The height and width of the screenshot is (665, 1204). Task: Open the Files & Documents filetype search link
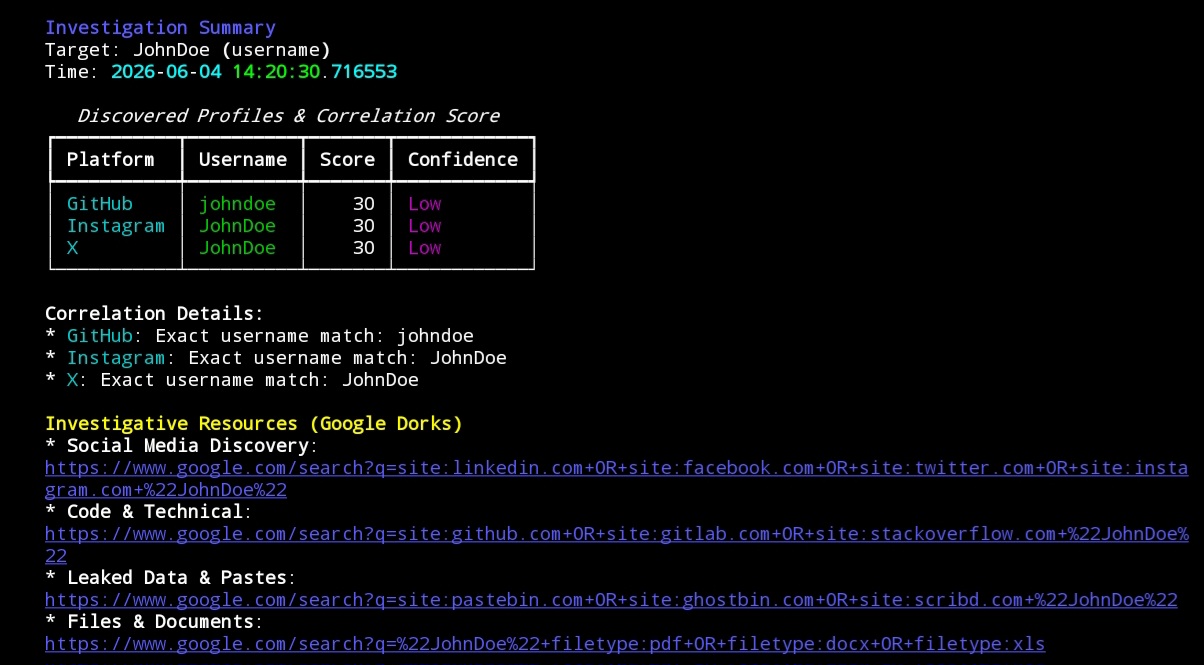click(545, 644)
